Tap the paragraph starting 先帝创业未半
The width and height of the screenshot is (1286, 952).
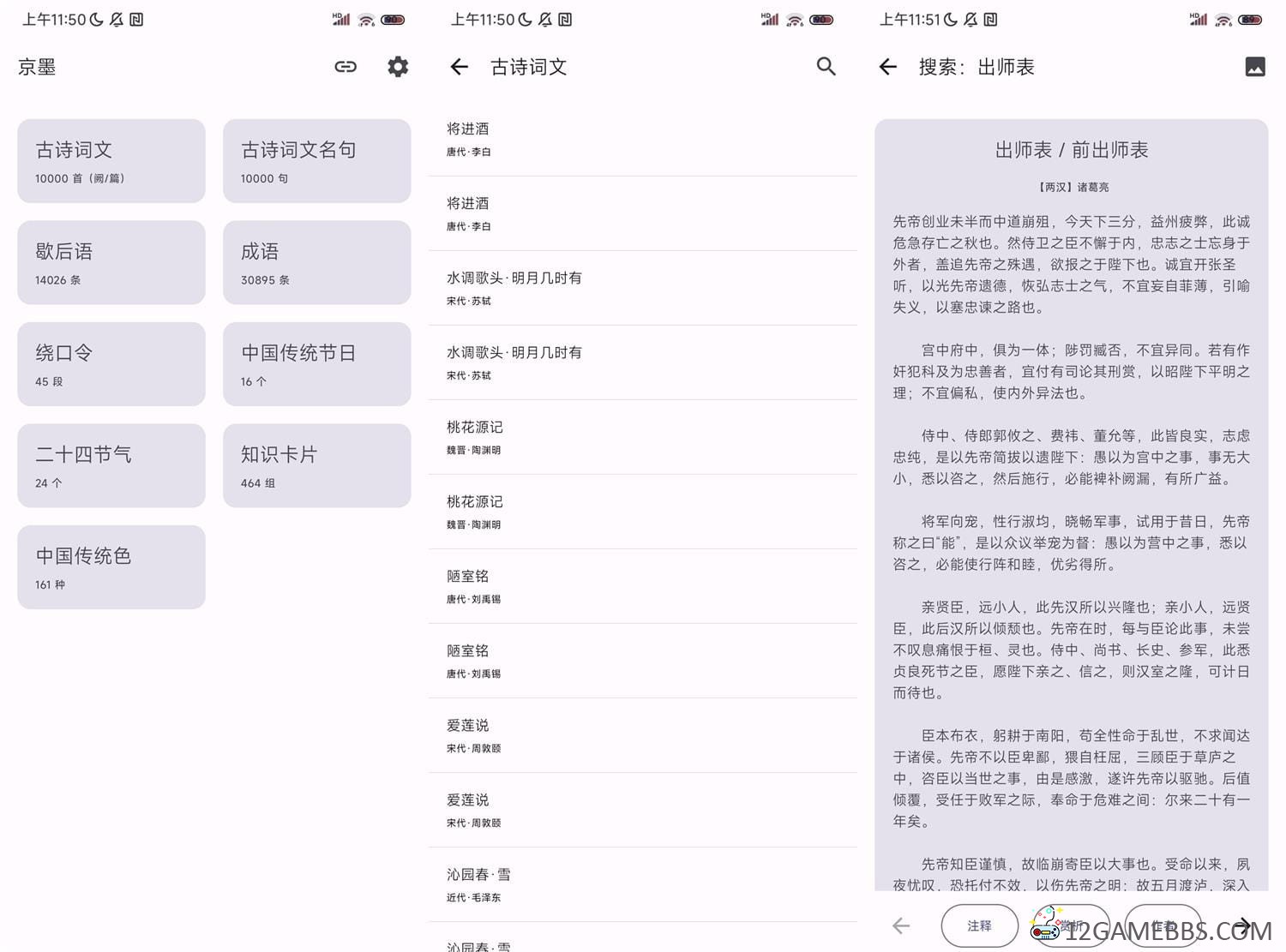(1072, 264)
